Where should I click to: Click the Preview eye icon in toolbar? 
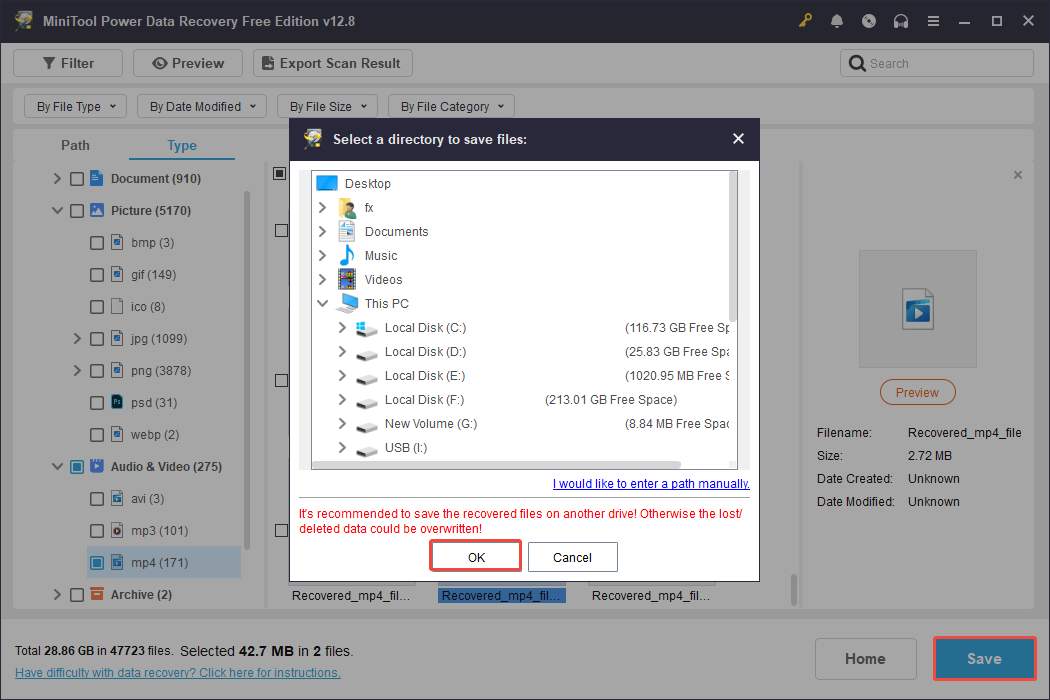click(161, 62)
